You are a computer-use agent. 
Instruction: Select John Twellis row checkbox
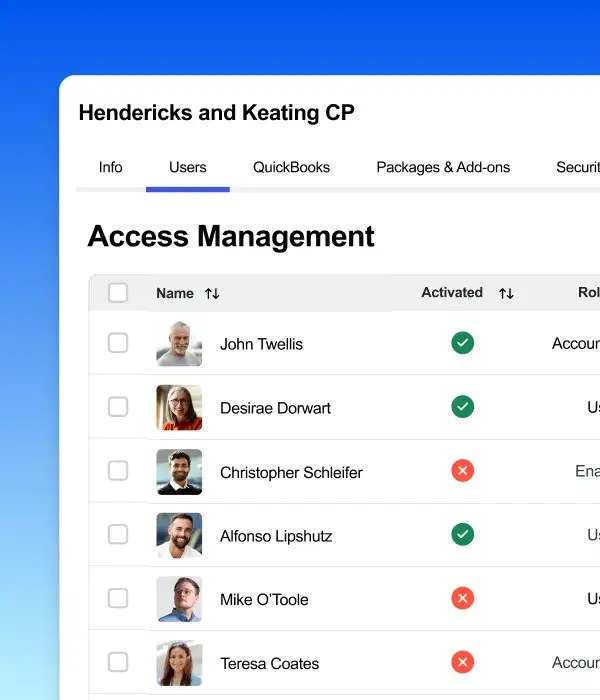(x=118, y=343)
